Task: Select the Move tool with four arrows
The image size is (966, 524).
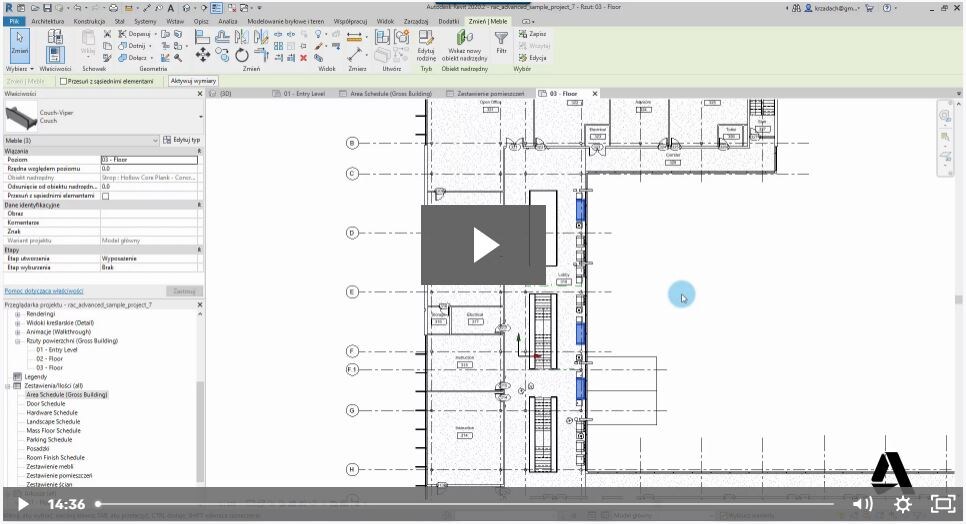Action: click(203, 55)
